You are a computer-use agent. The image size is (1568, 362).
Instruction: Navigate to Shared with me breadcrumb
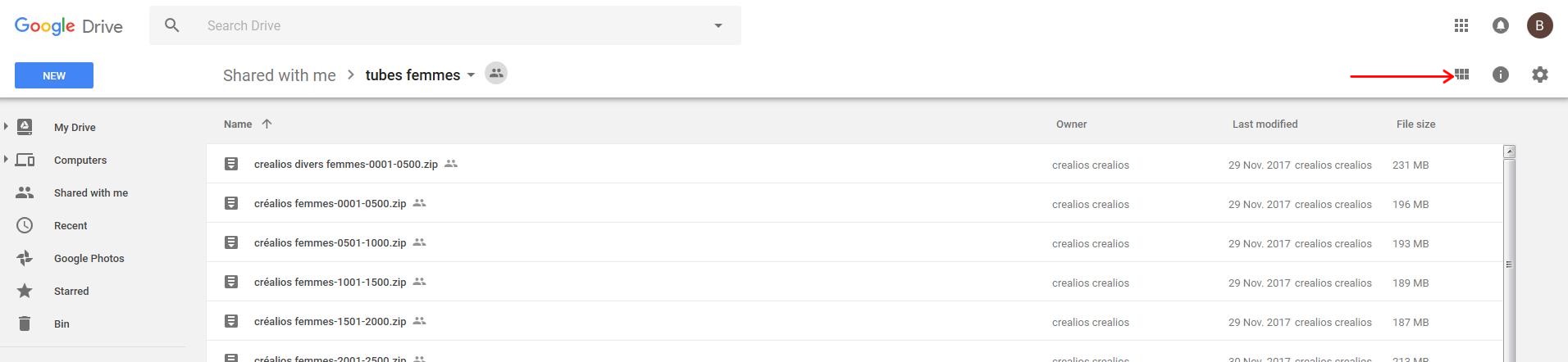(x=279, y=75)
